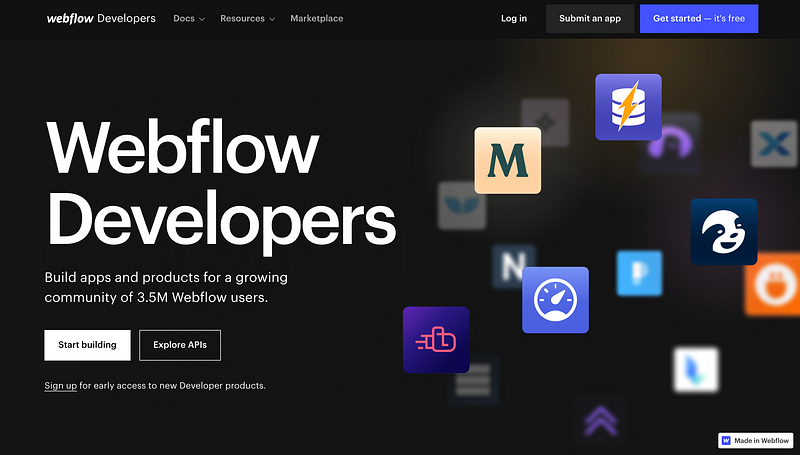Click the Made in Webflow badge
Screen dimensions: 800x455
click(x=756, y=440)
